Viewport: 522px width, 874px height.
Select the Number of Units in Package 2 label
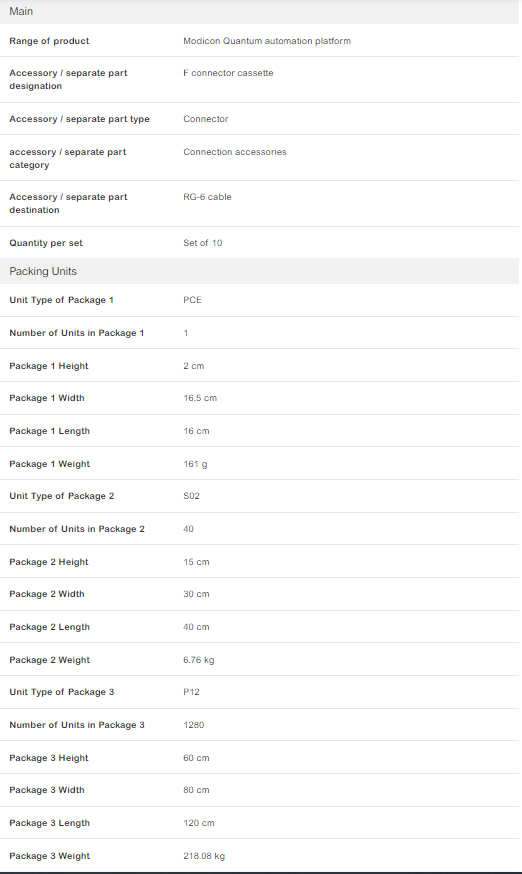[x=77, y=529]
